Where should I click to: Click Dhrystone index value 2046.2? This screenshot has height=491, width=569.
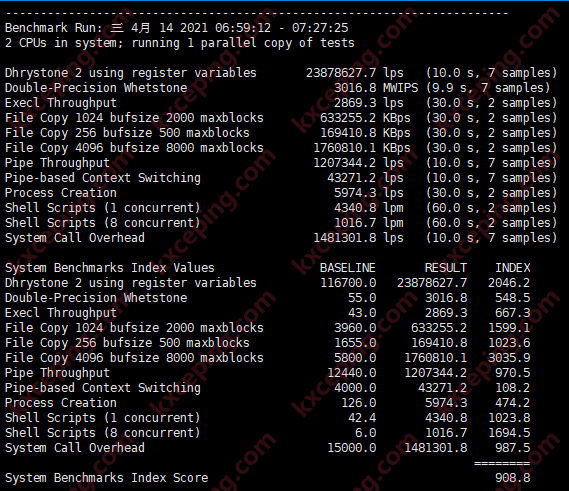tap(509, 283)
